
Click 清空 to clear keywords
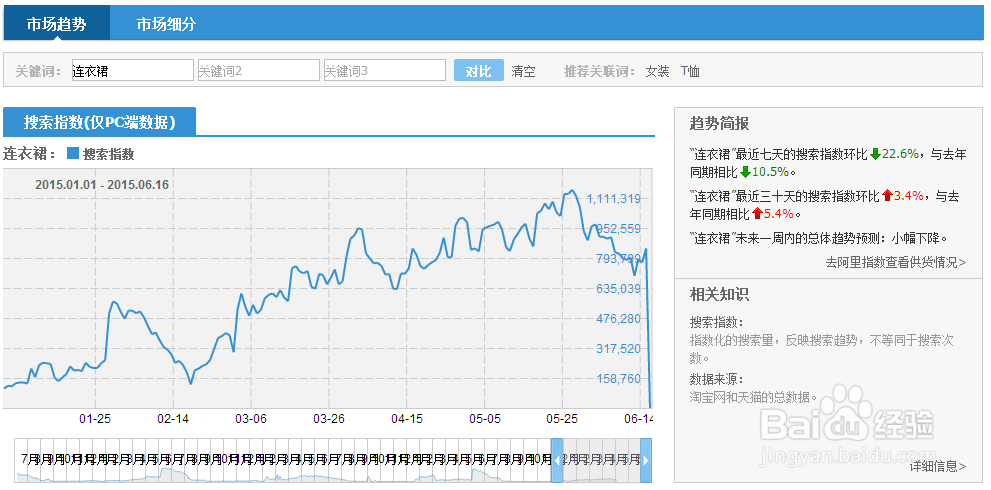pyautogui.click(x=523, y=71)
